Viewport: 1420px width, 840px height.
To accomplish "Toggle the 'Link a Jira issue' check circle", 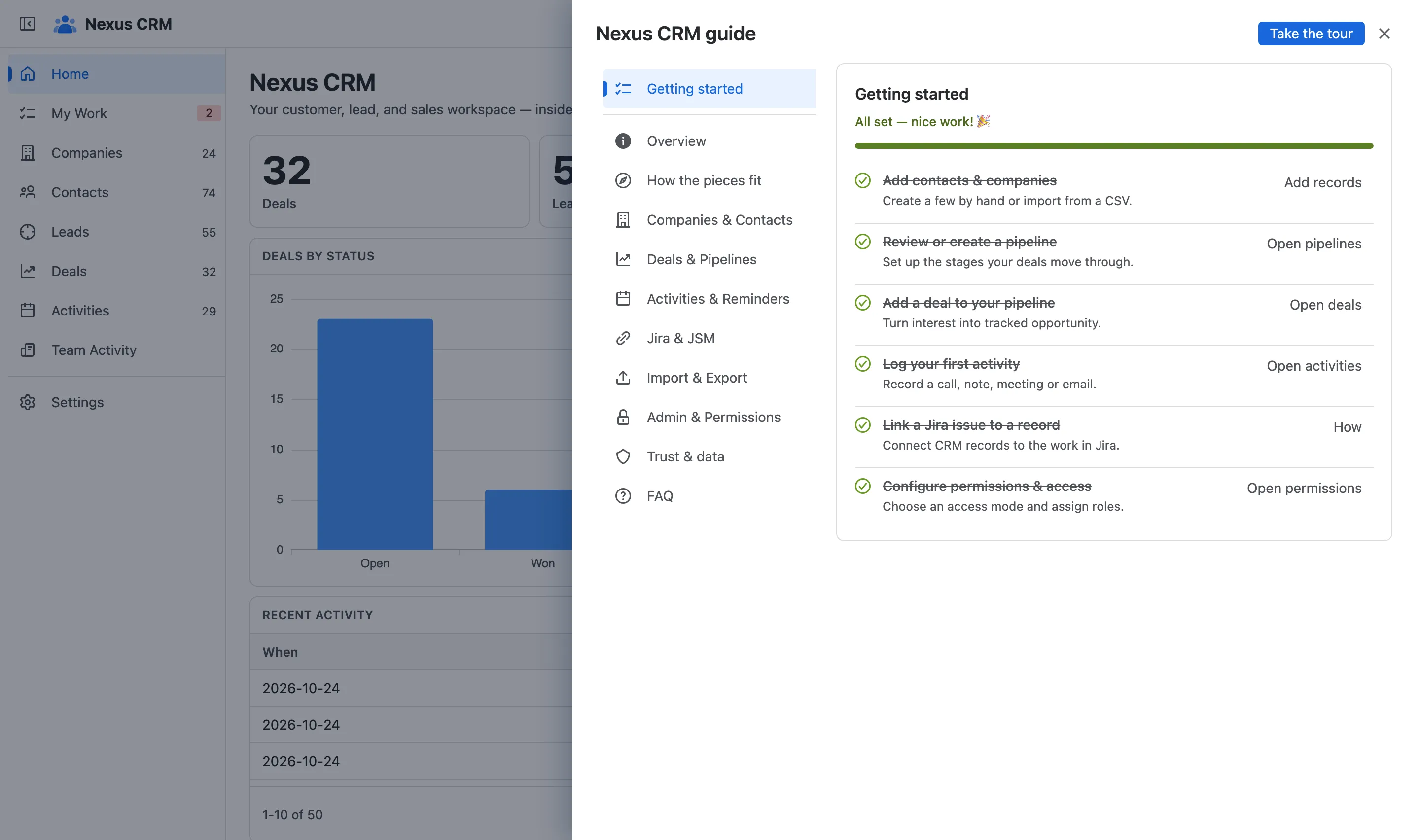I will (862, 425).
